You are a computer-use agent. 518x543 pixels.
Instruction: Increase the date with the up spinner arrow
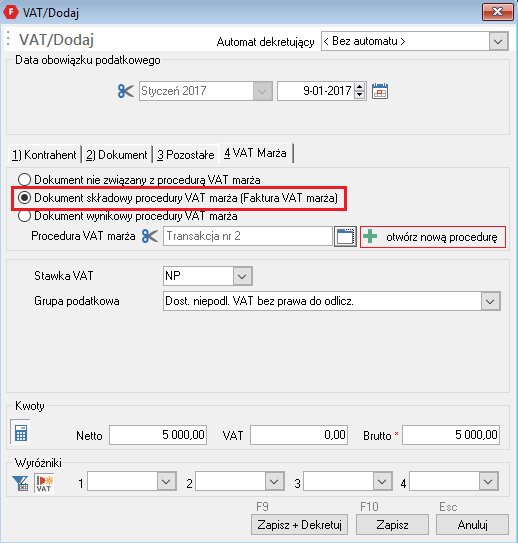click(x=360, y=87)
